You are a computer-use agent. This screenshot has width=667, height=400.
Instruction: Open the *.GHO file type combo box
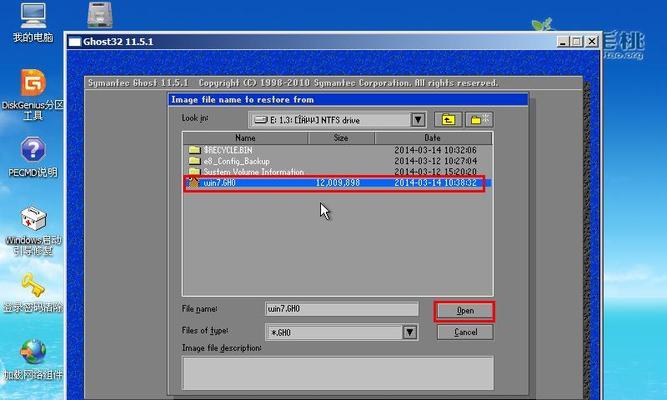(342, 332)
